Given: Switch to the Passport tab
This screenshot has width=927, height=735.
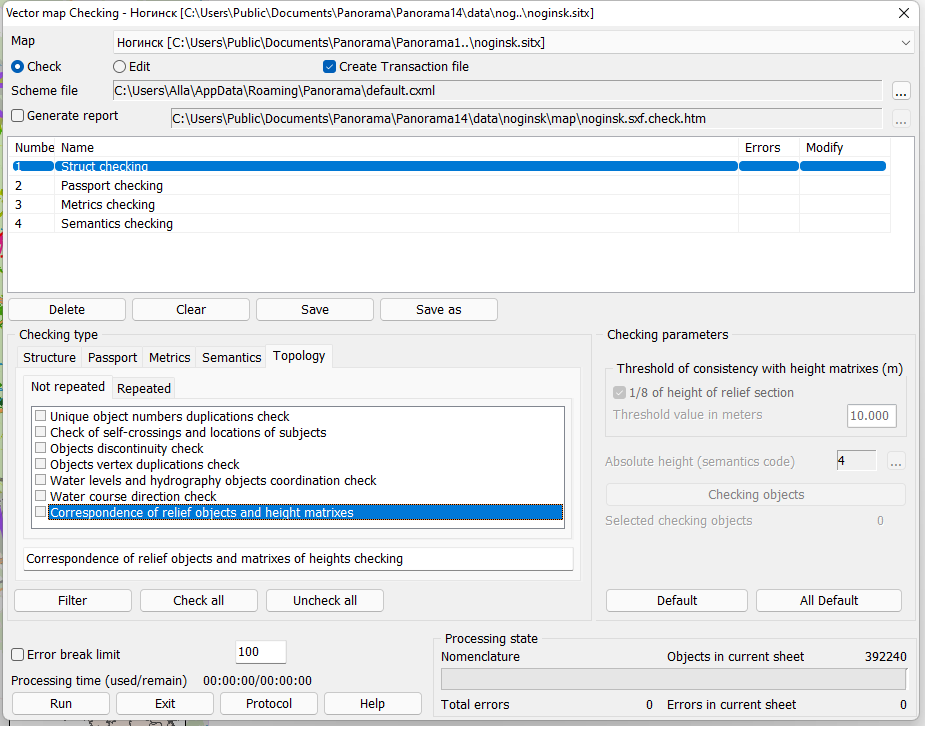Looking at the screenshot, I should tap(112, 358).
